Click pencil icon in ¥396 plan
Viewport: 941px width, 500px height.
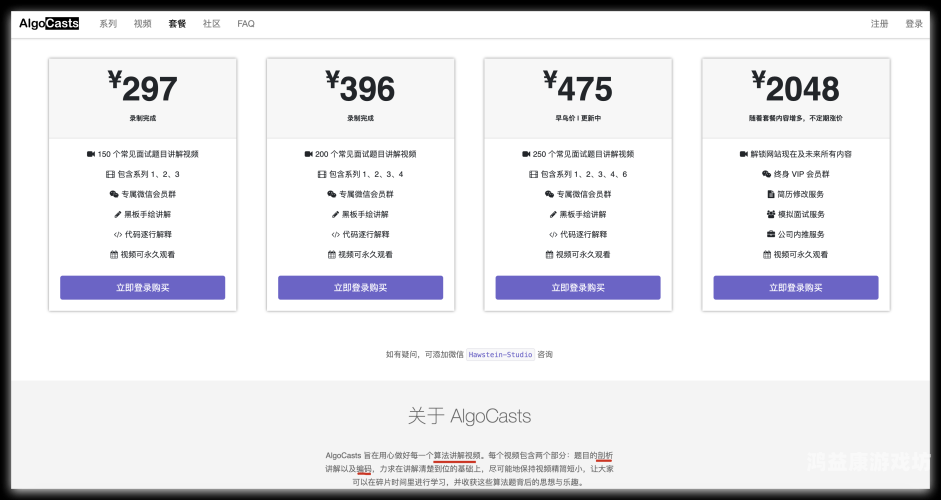click(x=335, y=214)
